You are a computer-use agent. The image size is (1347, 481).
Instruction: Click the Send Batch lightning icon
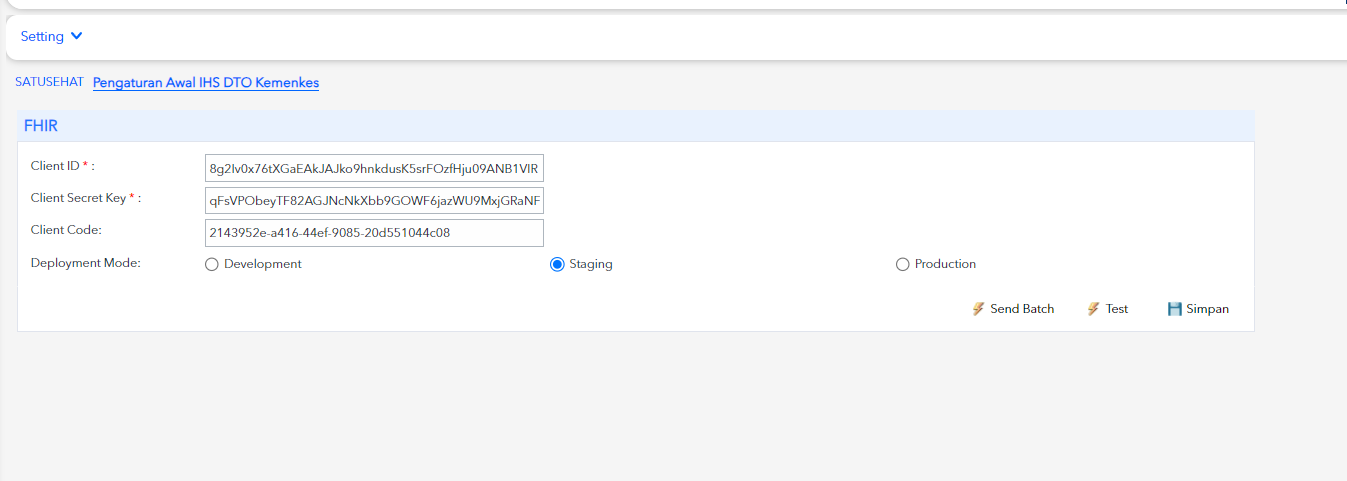(x=978, y=309)
